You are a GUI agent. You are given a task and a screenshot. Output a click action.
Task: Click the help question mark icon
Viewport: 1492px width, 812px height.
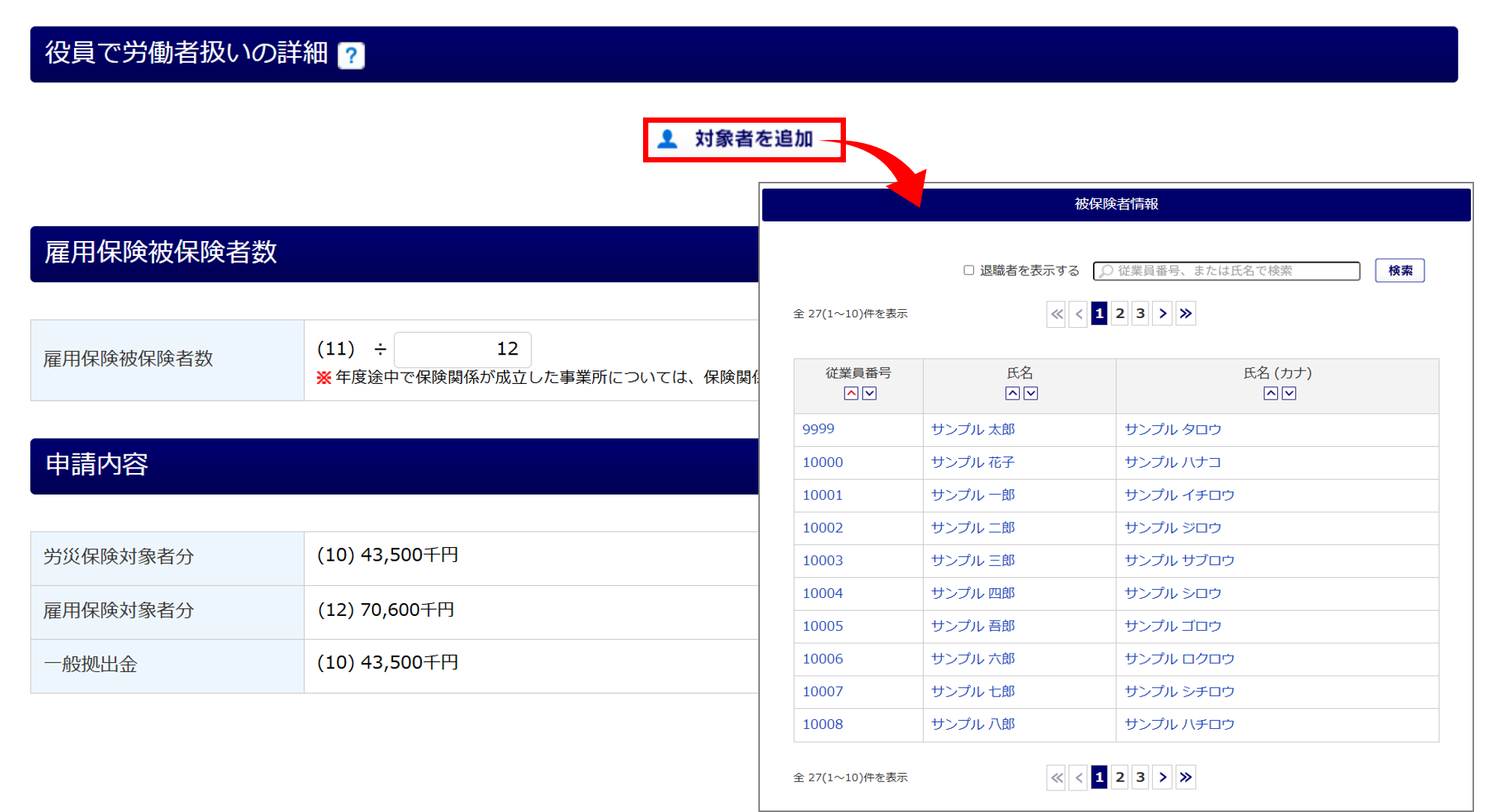[x=350, y=55]
